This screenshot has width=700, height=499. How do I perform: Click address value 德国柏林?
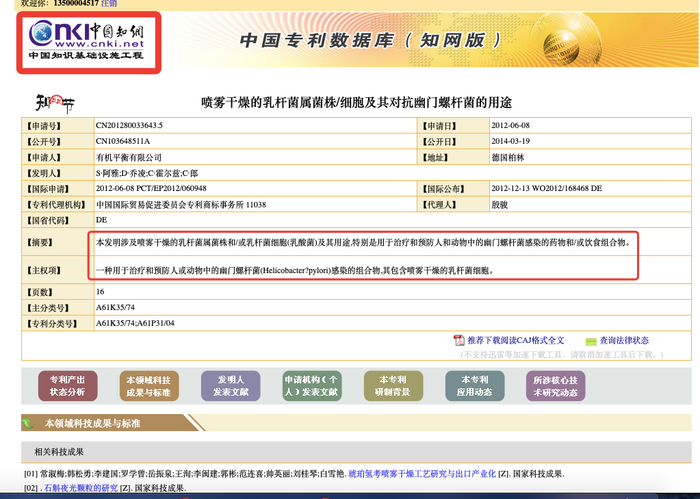point(508,158)
